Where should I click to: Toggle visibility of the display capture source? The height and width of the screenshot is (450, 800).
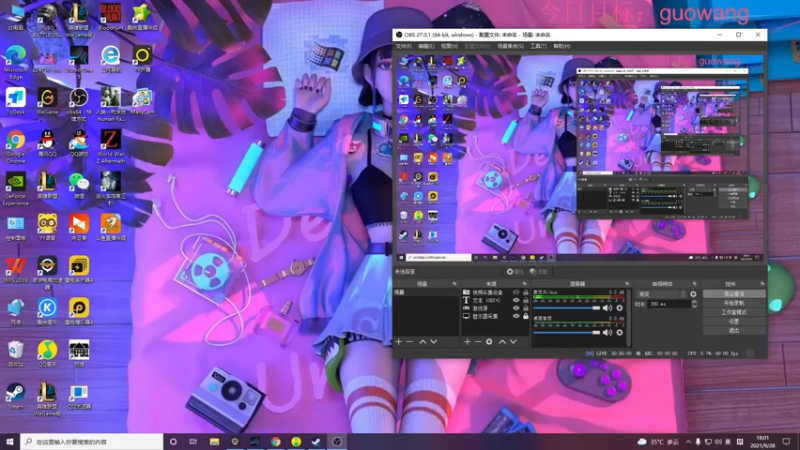(516, 316)
